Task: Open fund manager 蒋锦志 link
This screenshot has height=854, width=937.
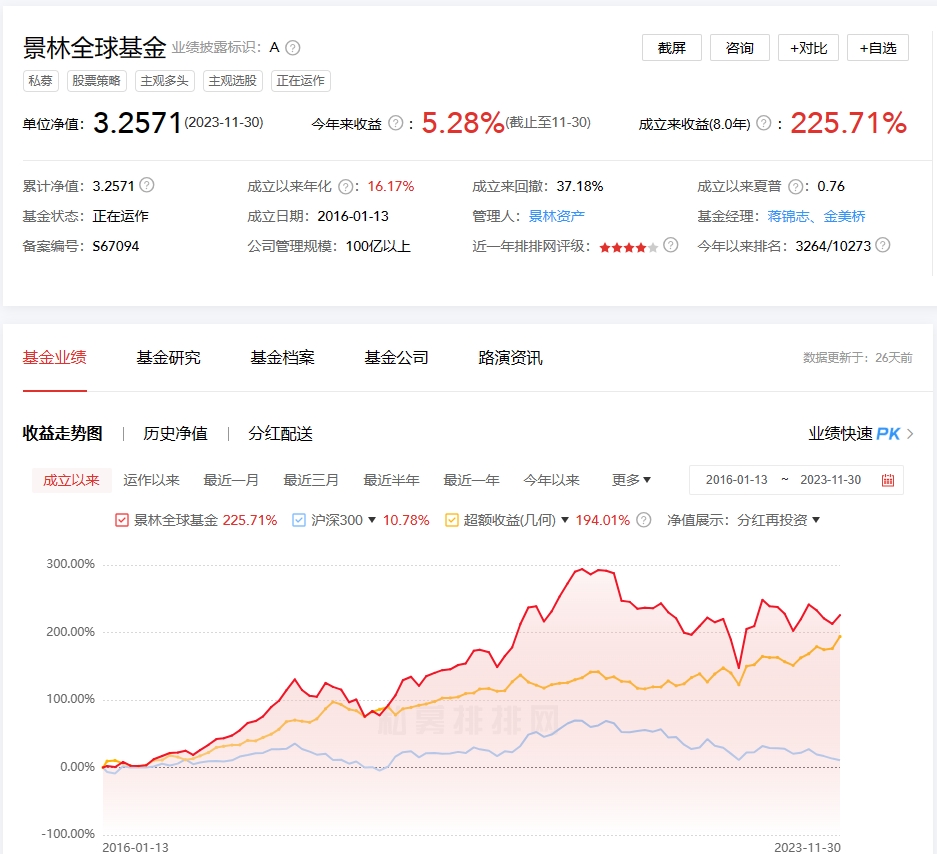Action: (x=788, y=216)
